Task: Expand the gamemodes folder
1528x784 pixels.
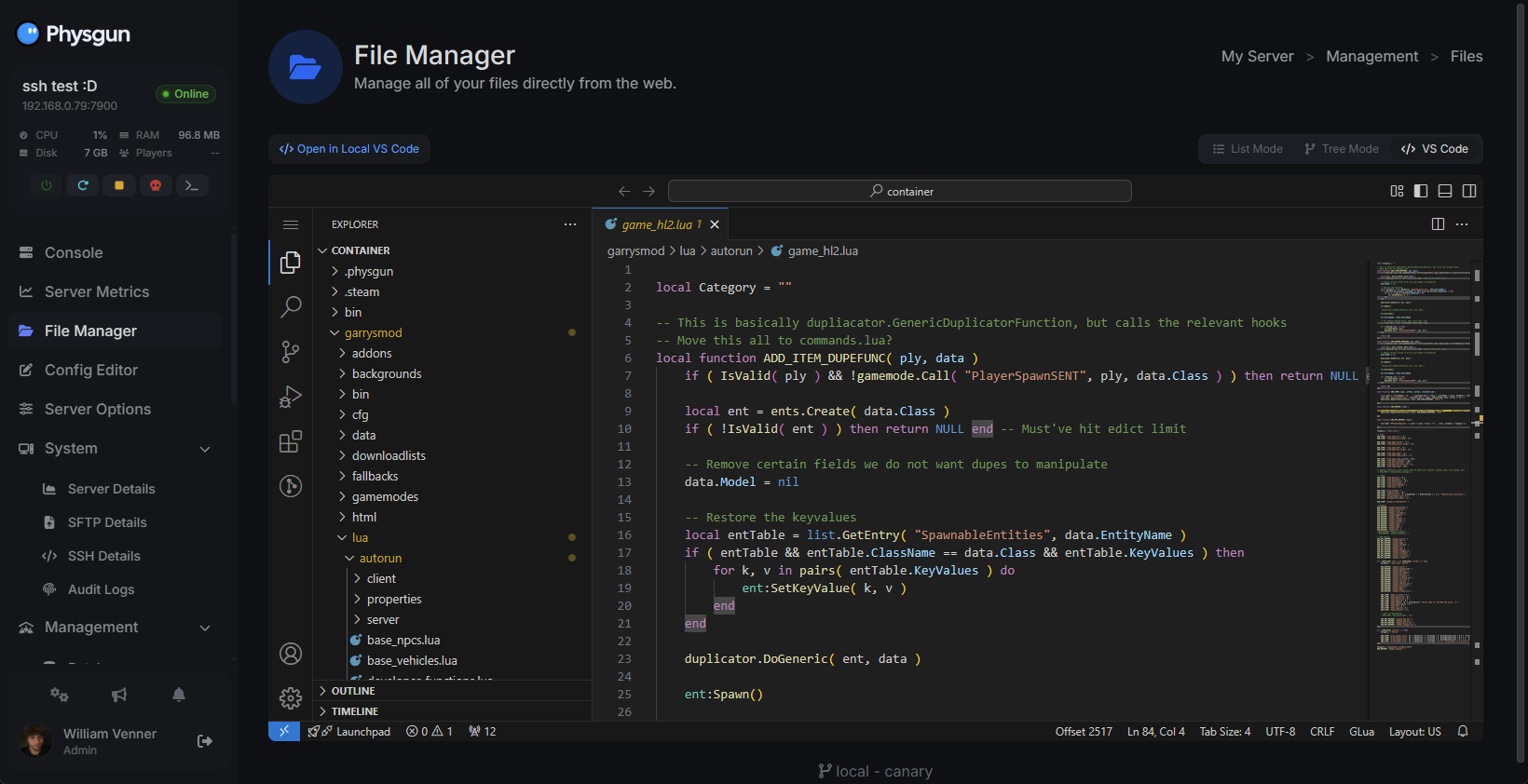Action: (x=453, y=496)
